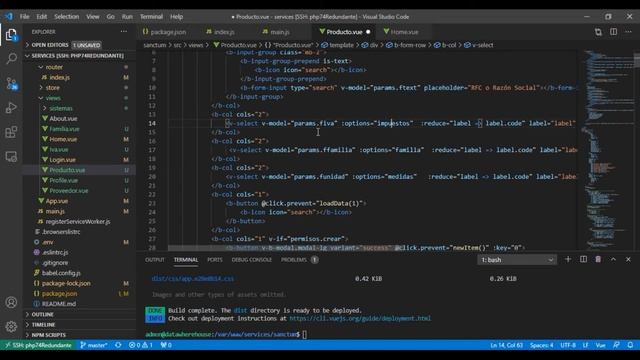The width and height of the screenshot is (640, 360).
Task: Change Vue language mode in status bar
Action: (x=600, y=345)
